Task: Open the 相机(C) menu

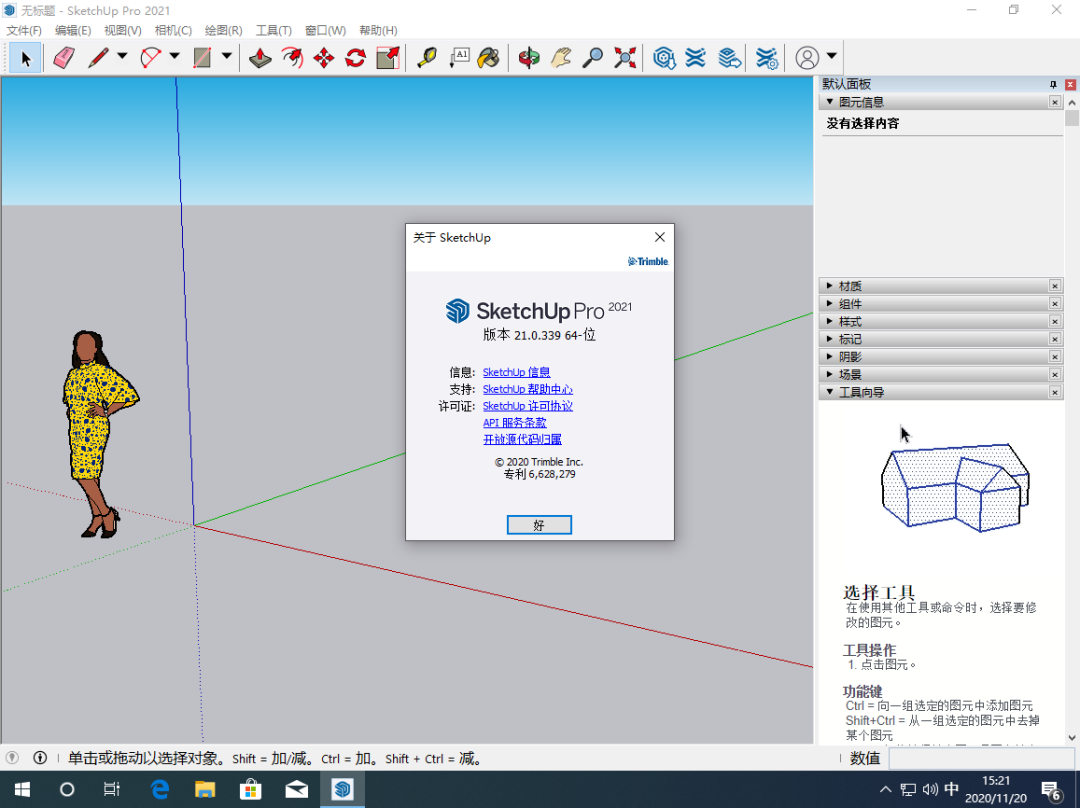Action: click(173, 30)
